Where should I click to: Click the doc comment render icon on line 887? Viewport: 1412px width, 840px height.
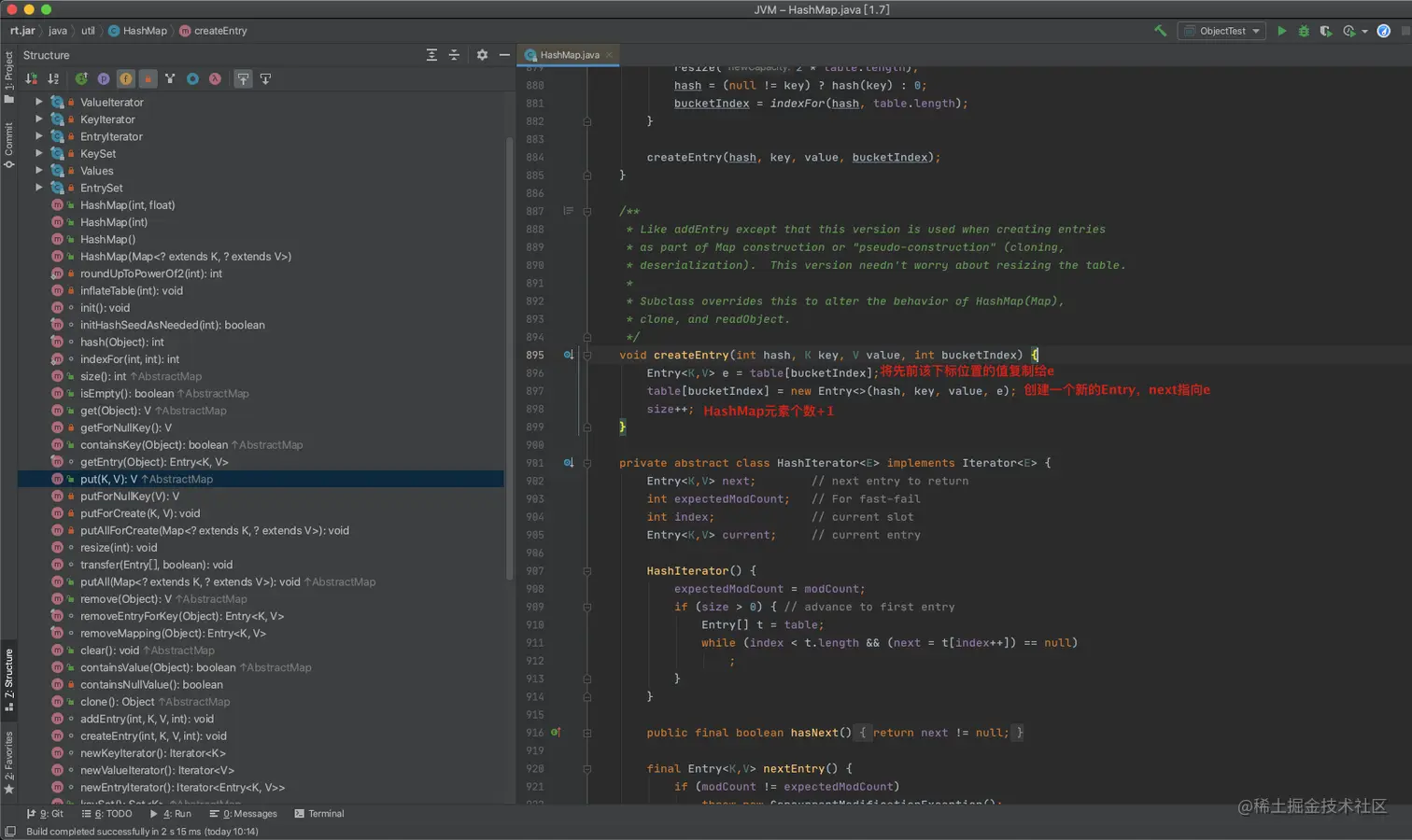coord(568,211)
